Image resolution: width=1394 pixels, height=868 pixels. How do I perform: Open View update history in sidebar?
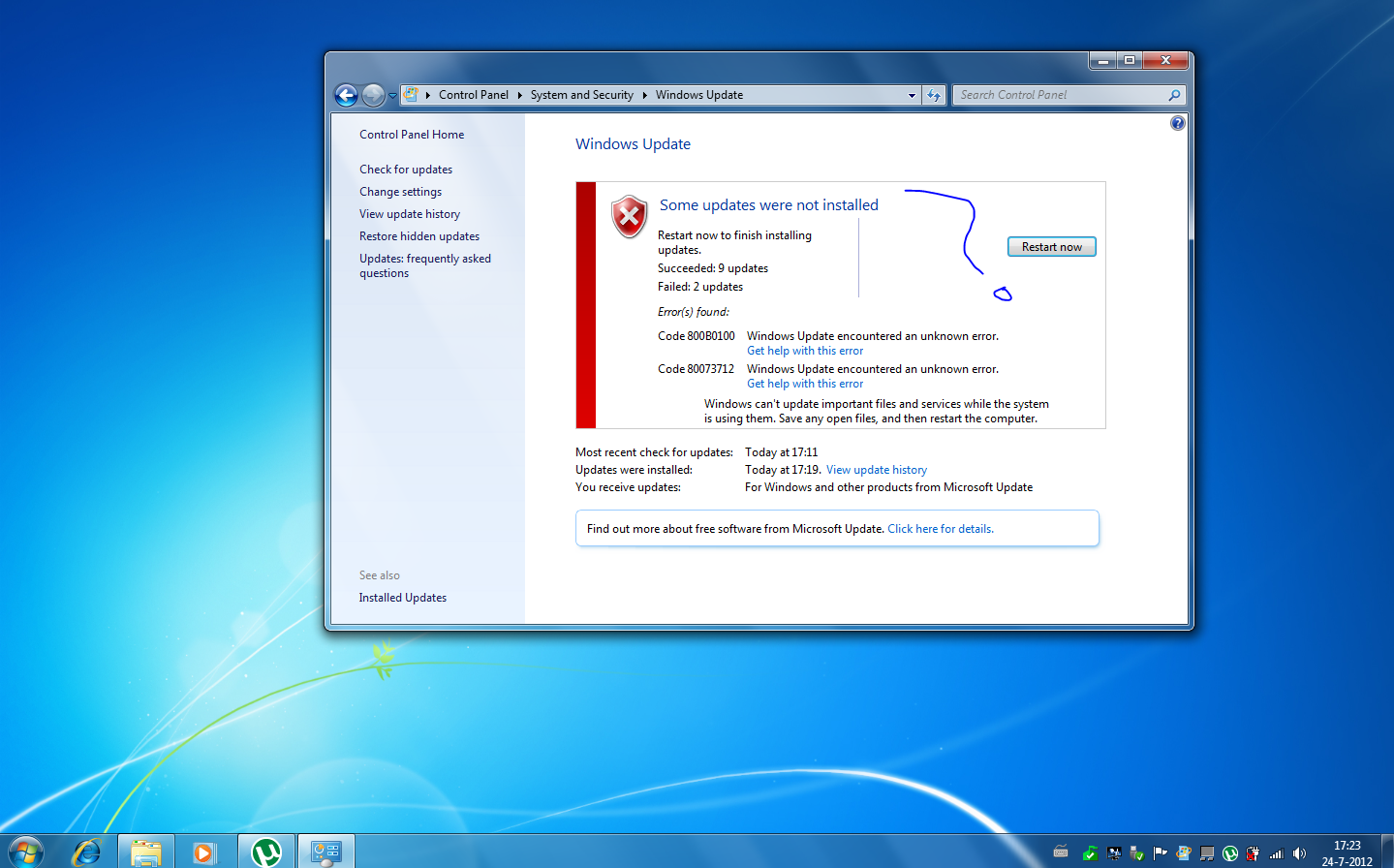point(410,214)
